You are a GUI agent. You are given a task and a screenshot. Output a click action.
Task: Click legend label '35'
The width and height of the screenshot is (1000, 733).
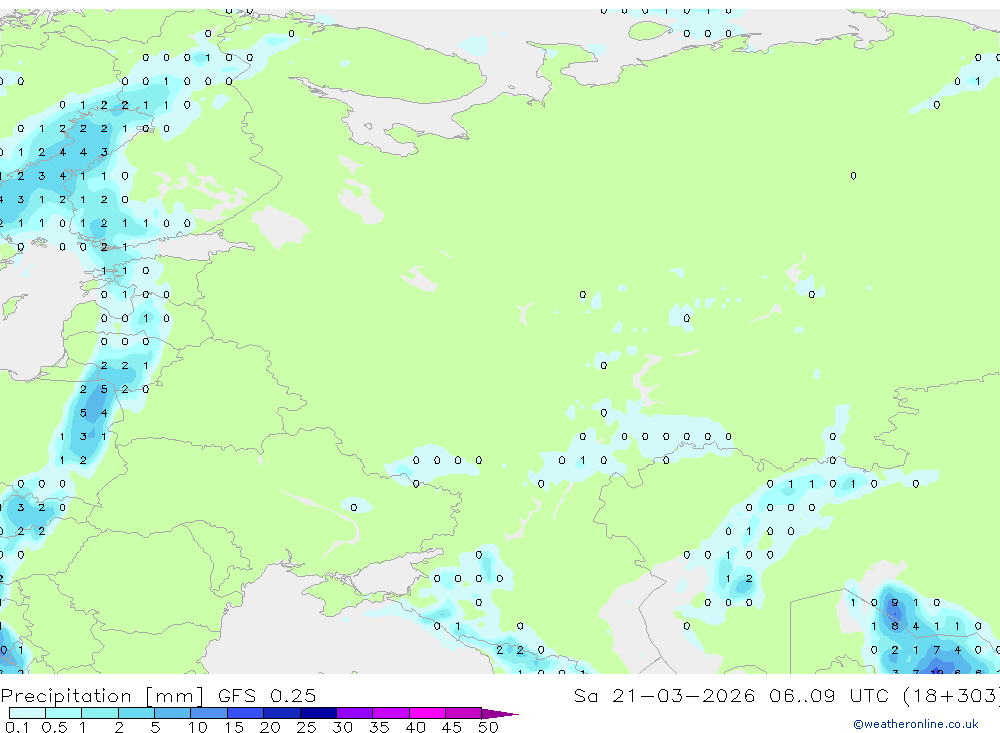click(x=379, y=727)
